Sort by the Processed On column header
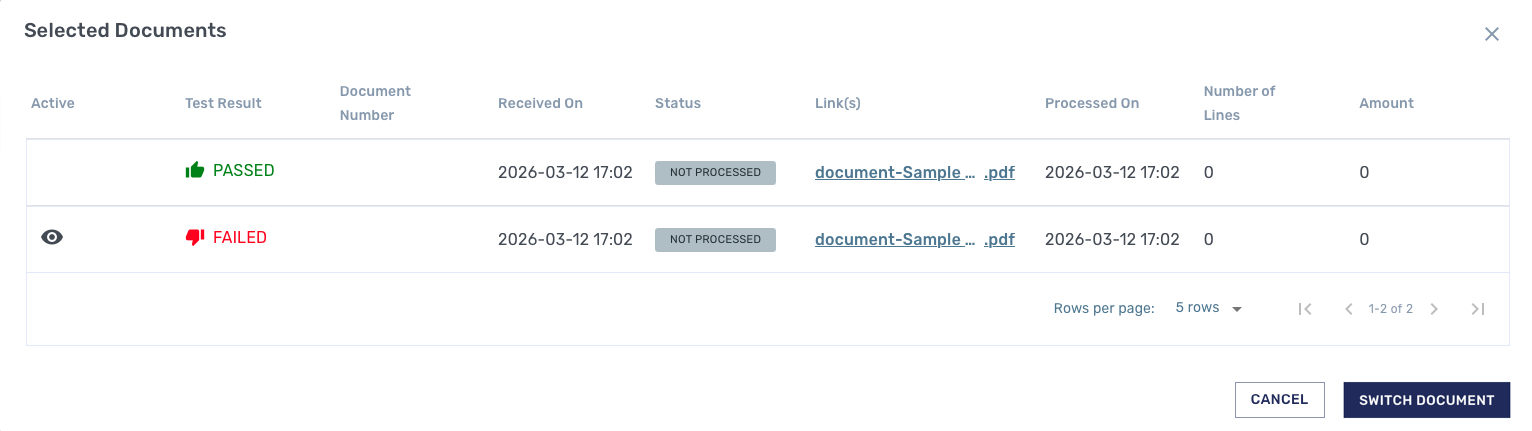The image size is (1532, 431). coord(1092,103)
